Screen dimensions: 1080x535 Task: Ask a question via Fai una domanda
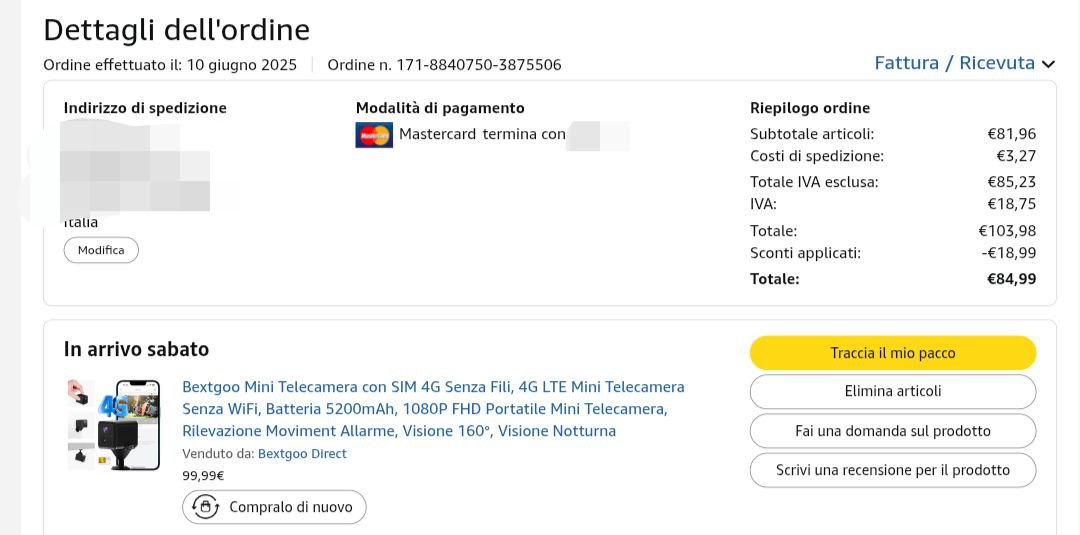click(892, 431)
